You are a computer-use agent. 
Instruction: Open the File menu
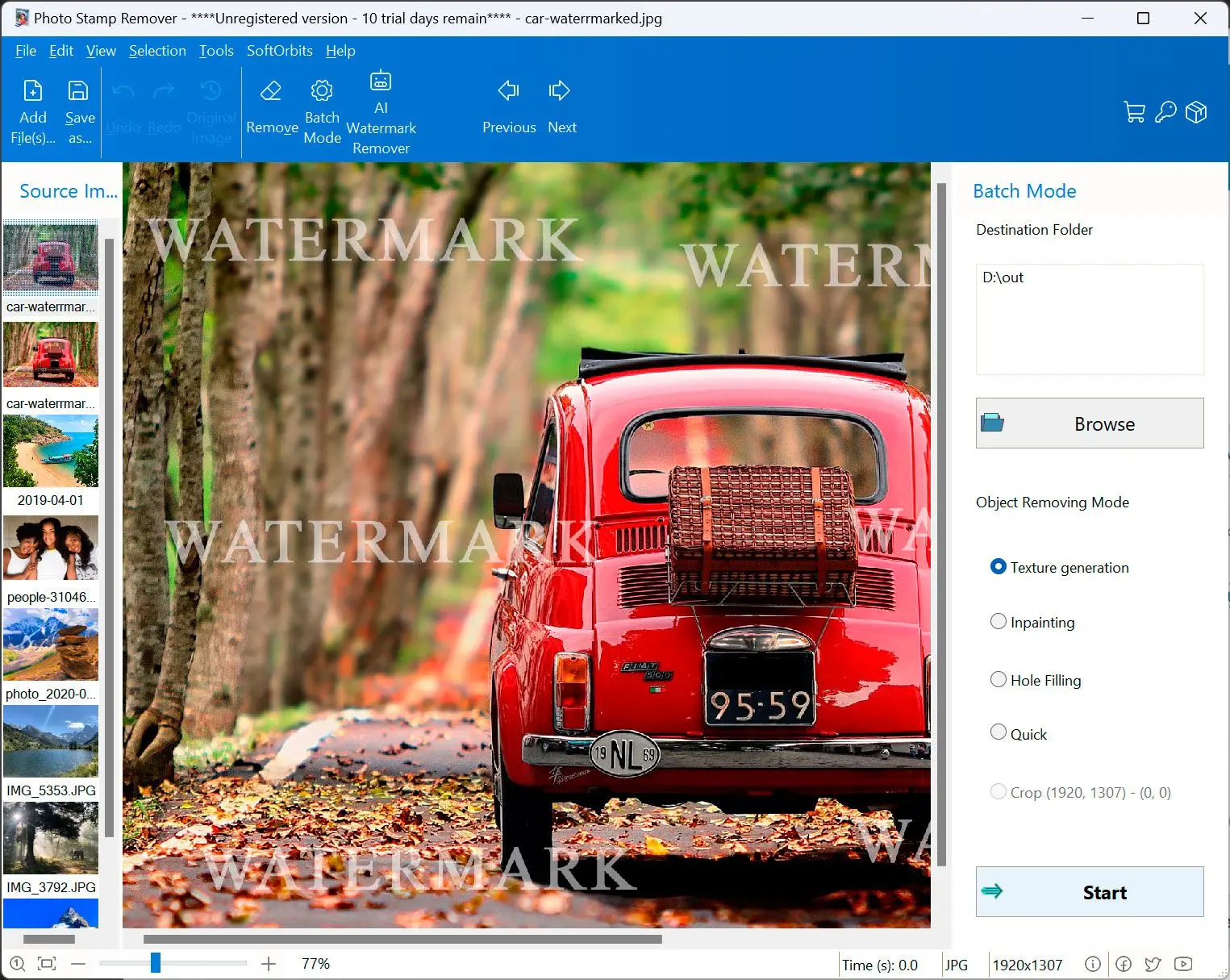26,51
